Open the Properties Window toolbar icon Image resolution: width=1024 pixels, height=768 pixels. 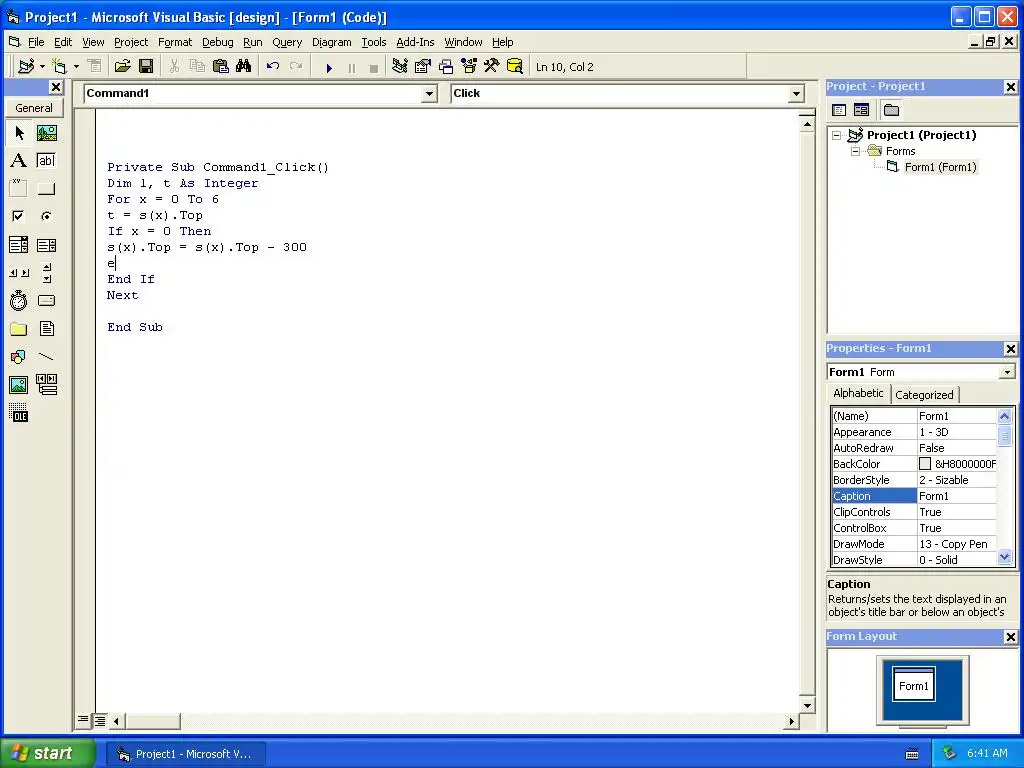pos(423,67)
